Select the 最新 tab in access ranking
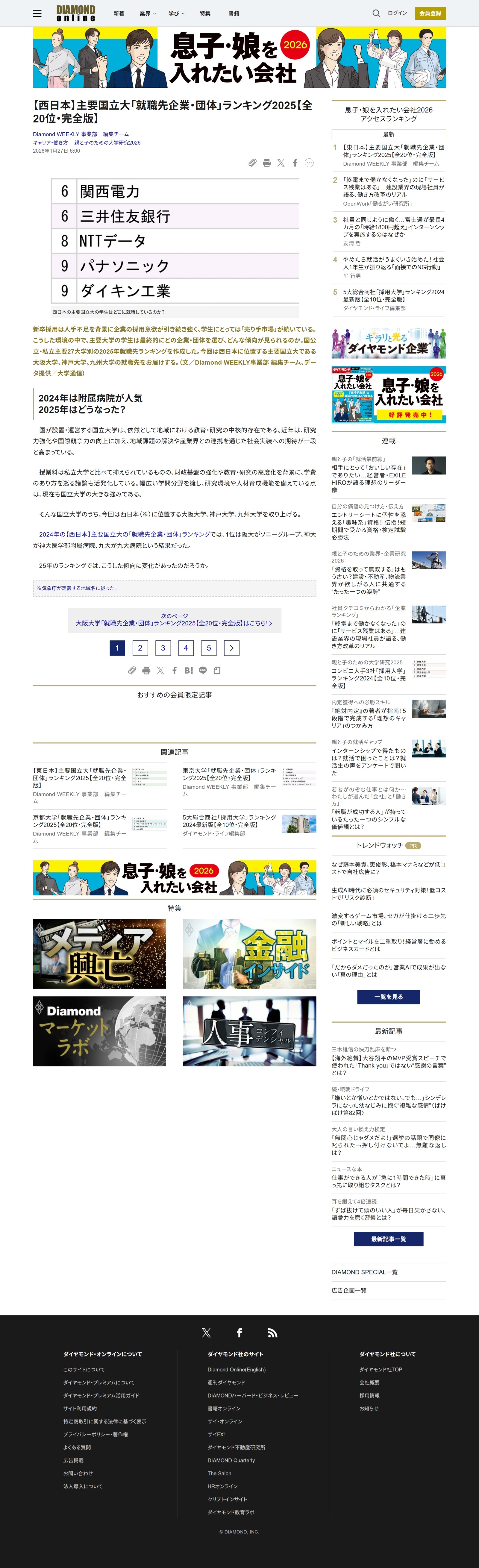This screenshot has width=479, height=1568. coord(388,135)
